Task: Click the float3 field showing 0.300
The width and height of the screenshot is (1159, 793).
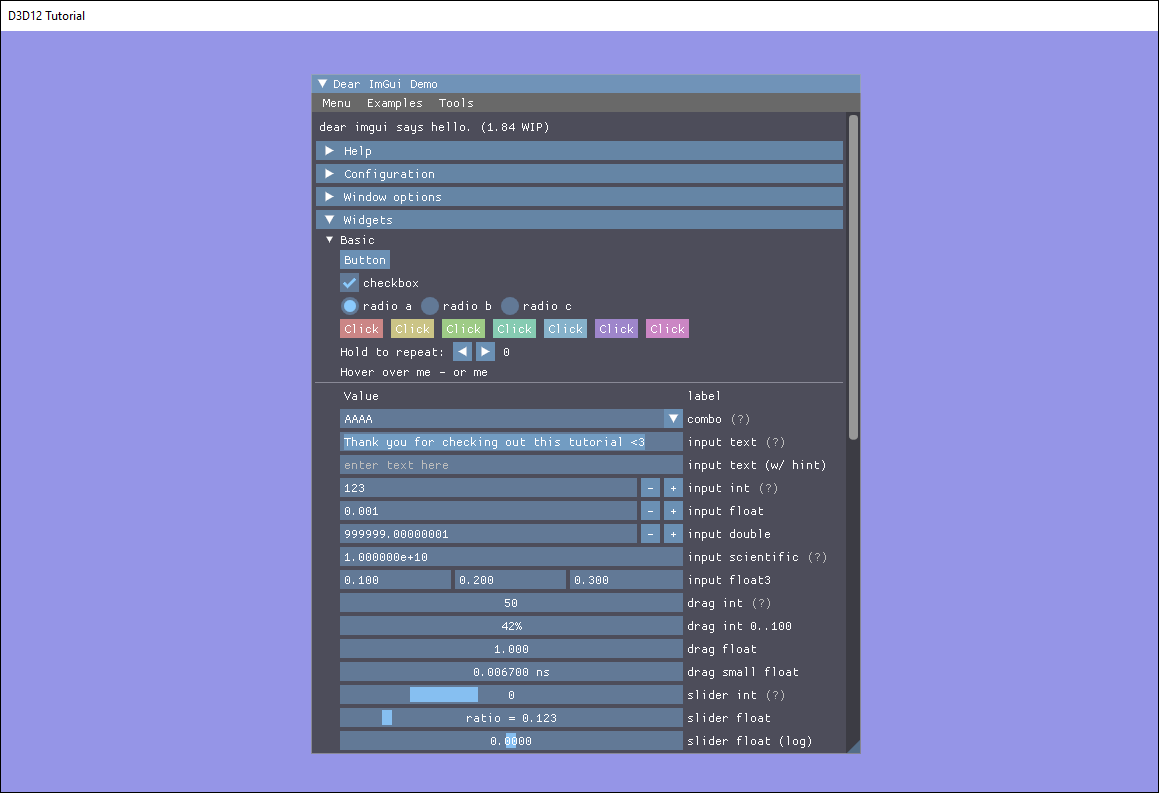Action: (x=626, y=580)
